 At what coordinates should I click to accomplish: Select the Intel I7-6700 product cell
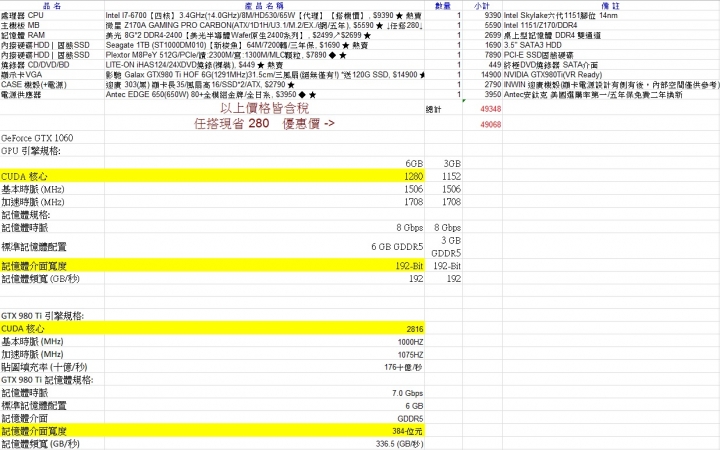[x=264, y=15]
